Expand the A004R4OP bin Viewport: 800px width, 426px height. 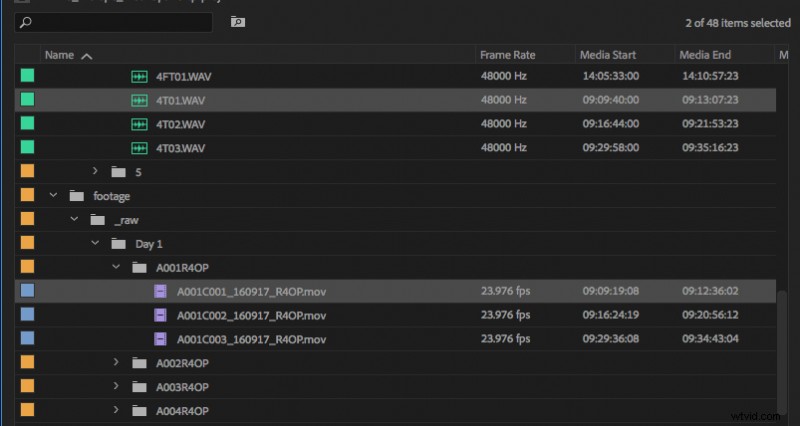(116, 410)
